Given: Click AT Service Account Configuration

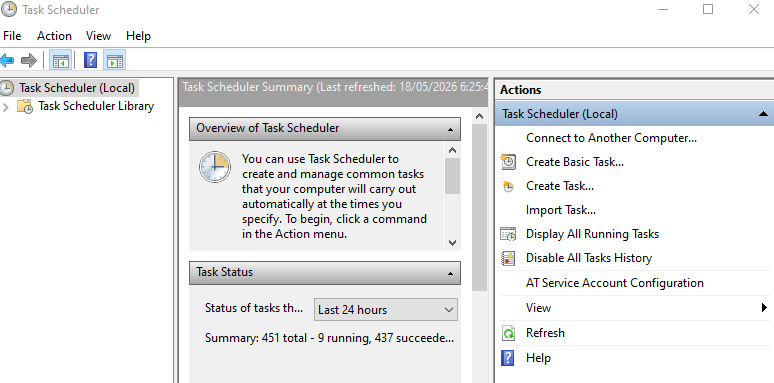Looking at the screenshot, I should [615, 283].
